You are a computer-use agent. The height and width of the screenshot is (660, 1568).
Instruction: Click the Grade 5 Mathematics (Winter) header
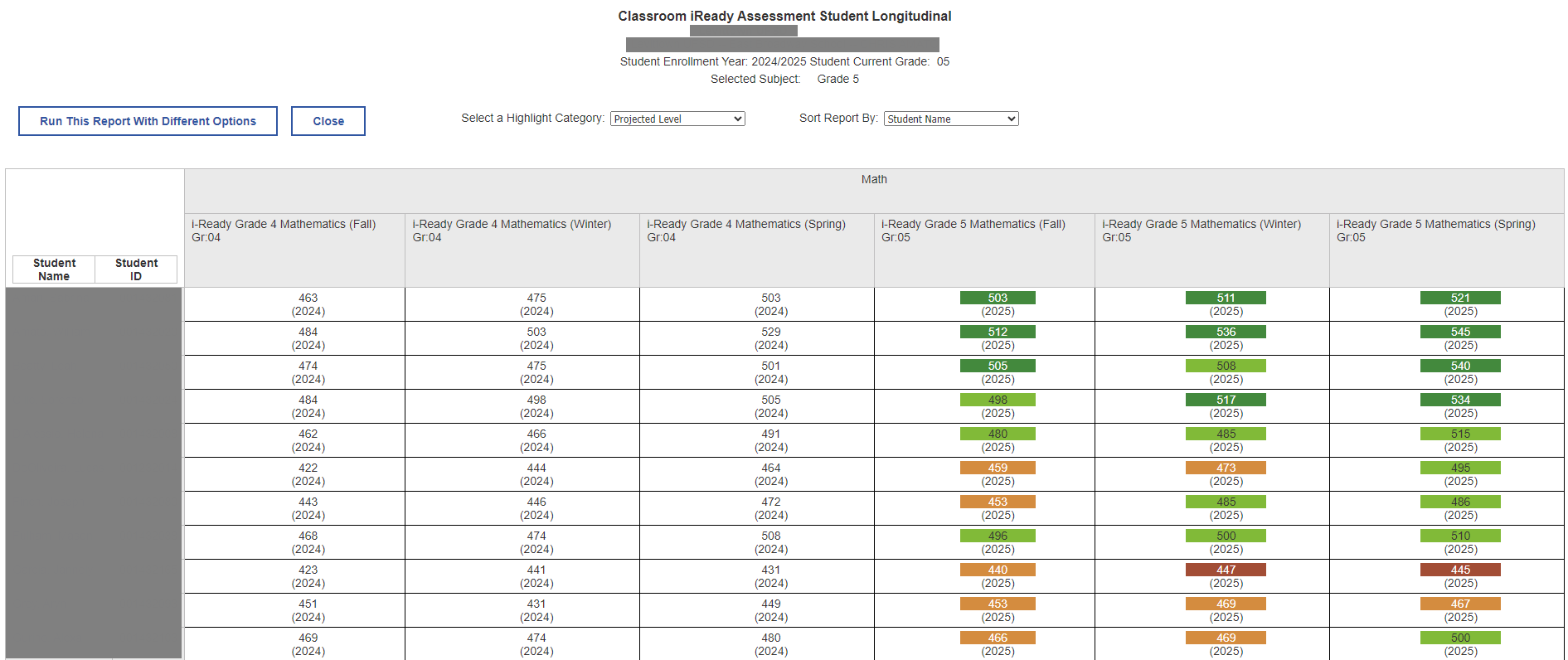[1212, 250]
